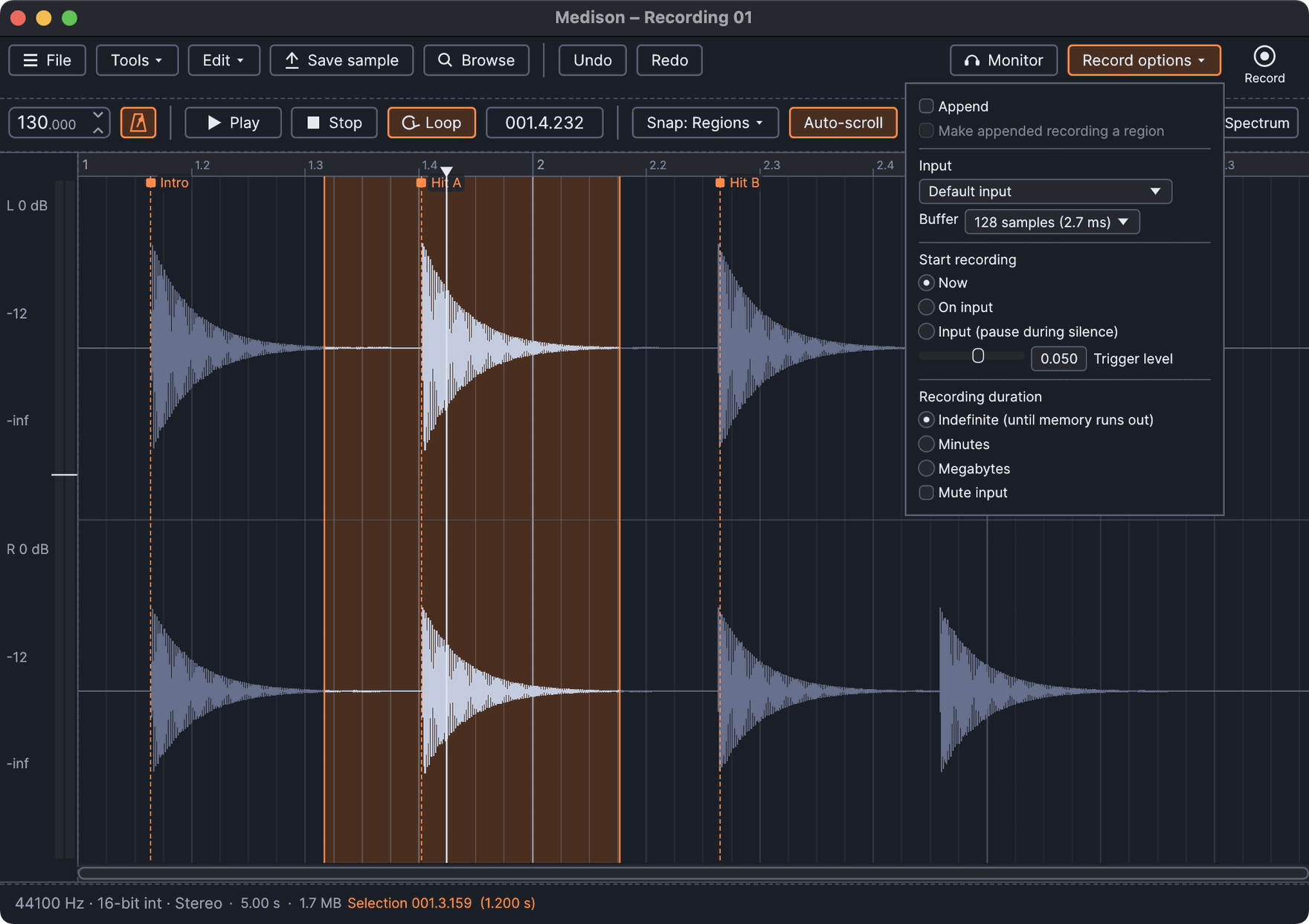Choose Input (pause during silence)
1309x924 pixels.
926,332
